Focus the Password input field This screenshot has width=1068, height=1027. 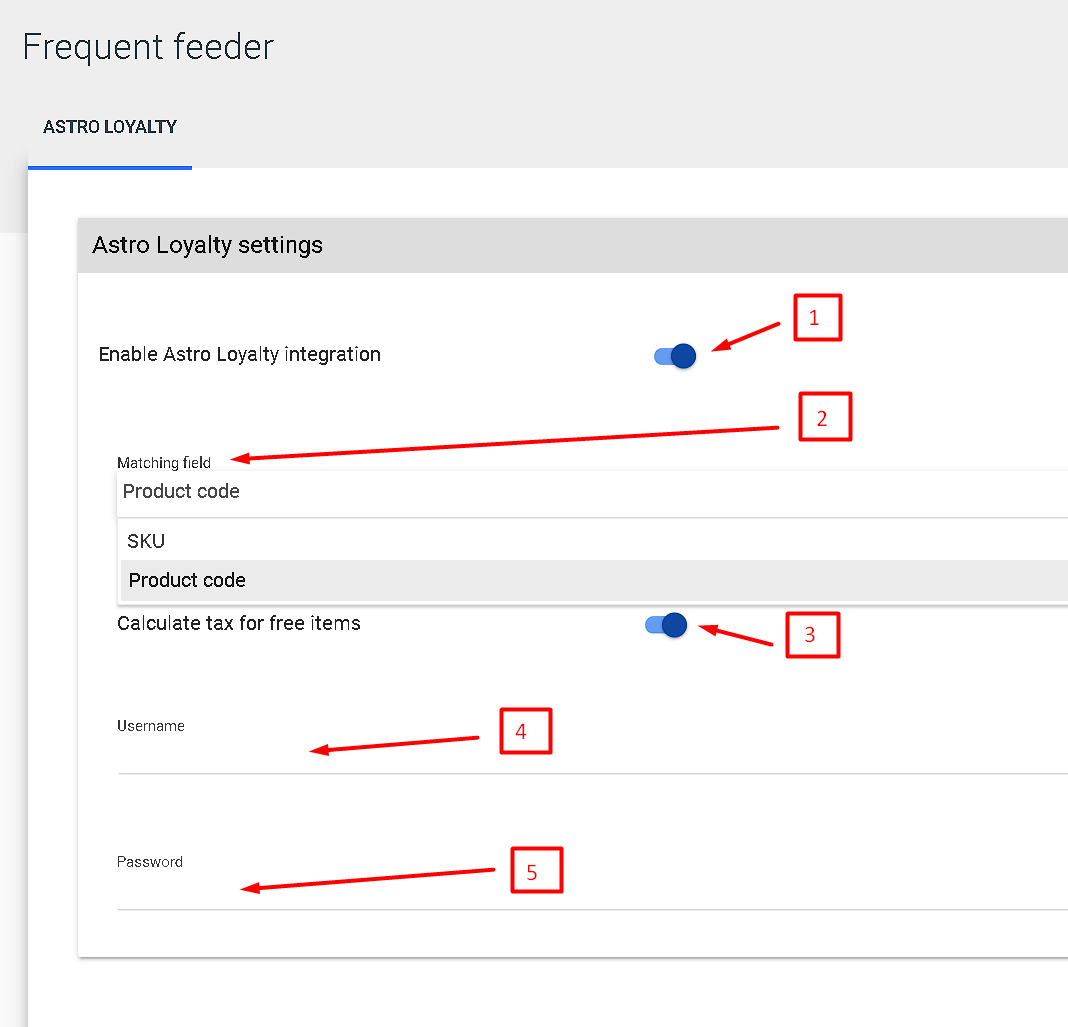[590, 893]
